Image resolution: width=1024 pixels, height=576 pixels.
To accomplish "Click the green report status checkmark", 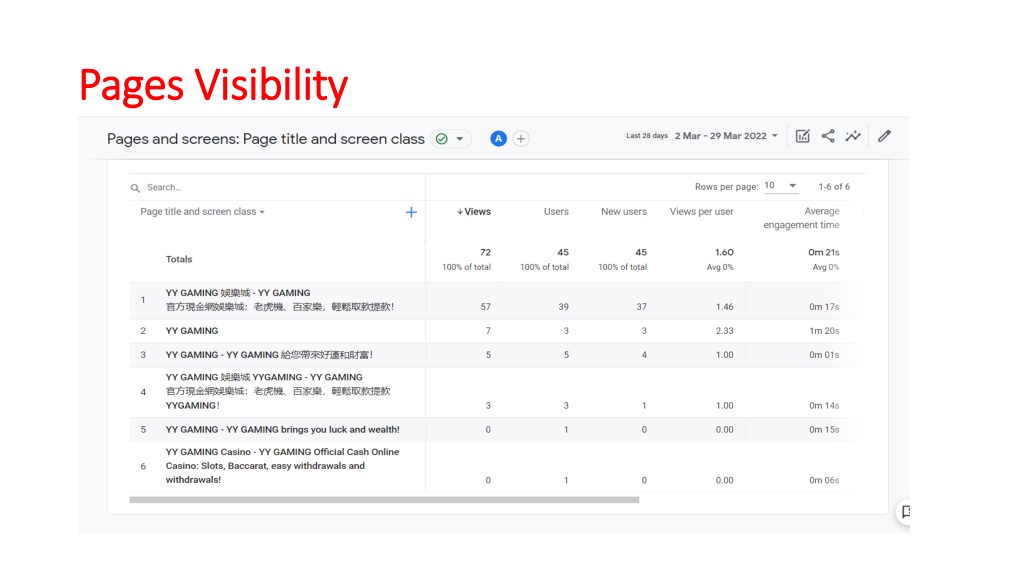I will 442,138.
